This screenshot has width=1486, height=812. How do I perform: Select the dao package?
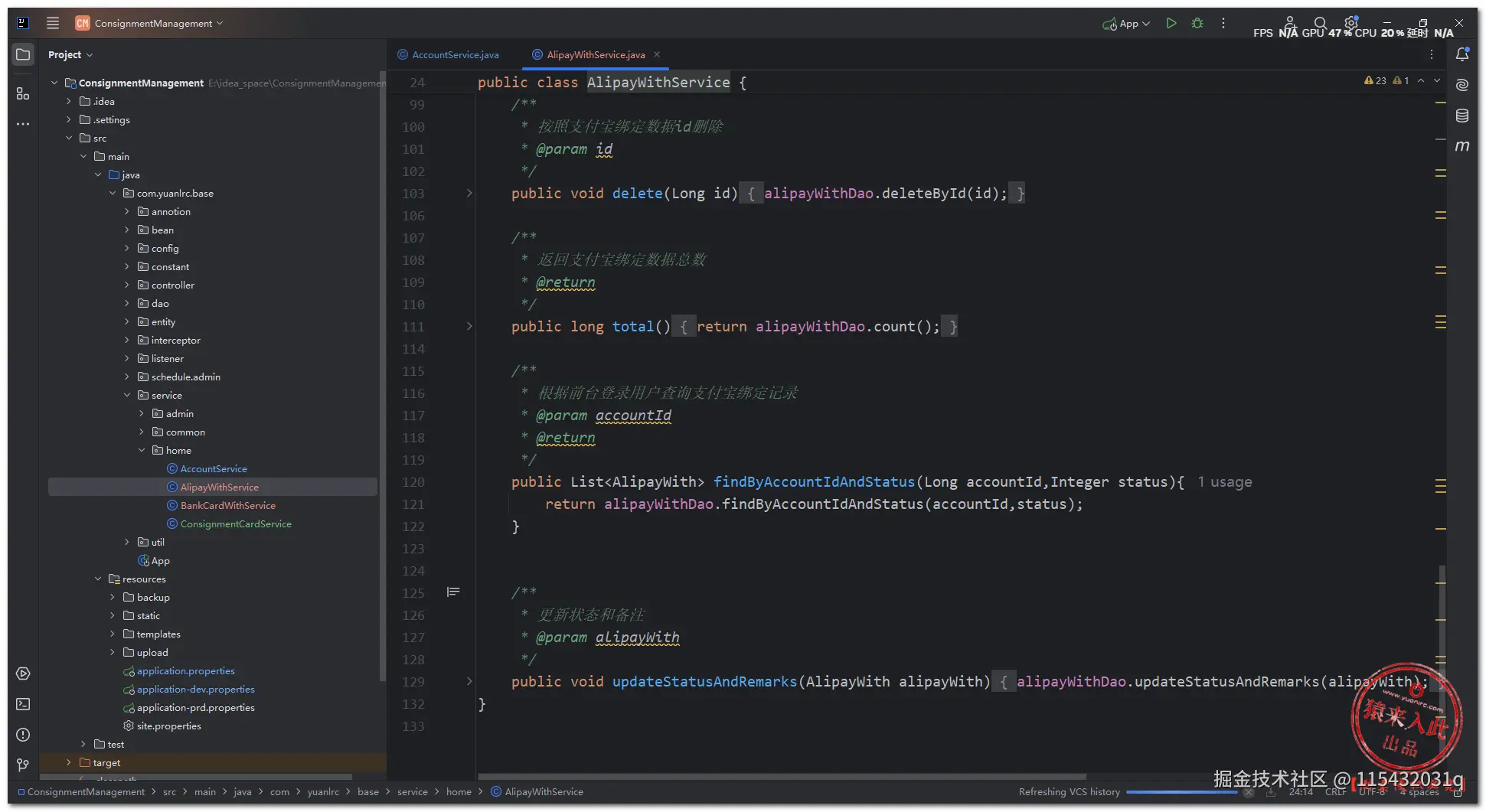click(x=160, y=303)
